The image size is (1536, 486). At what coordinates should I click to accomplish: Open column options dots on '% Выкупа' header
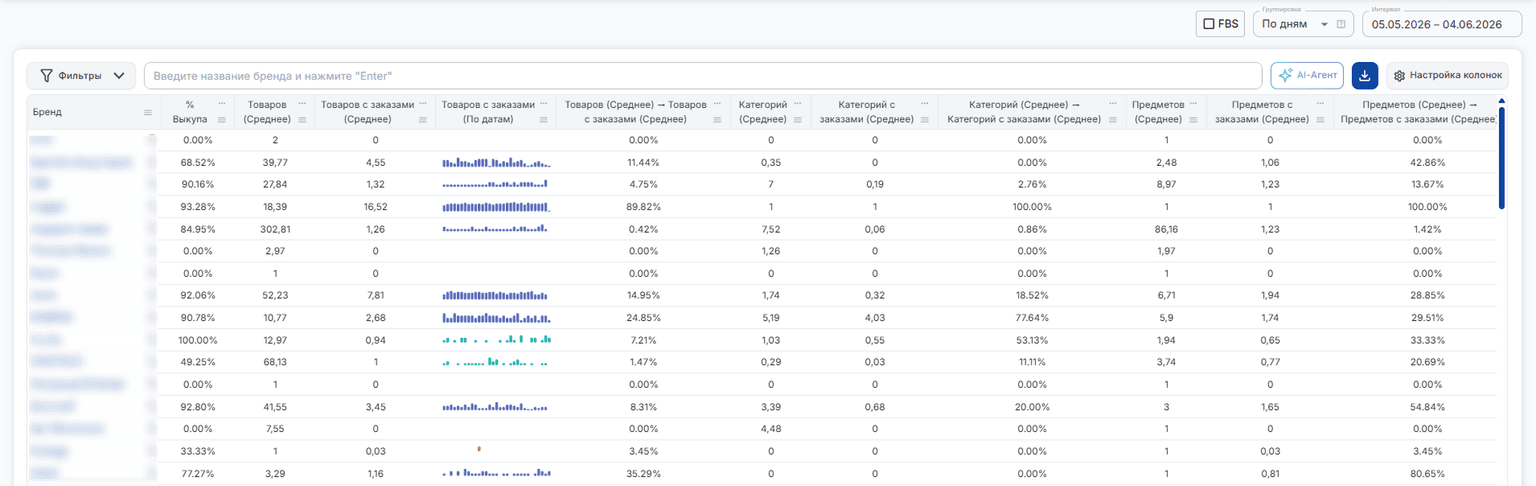click(222, 103)
